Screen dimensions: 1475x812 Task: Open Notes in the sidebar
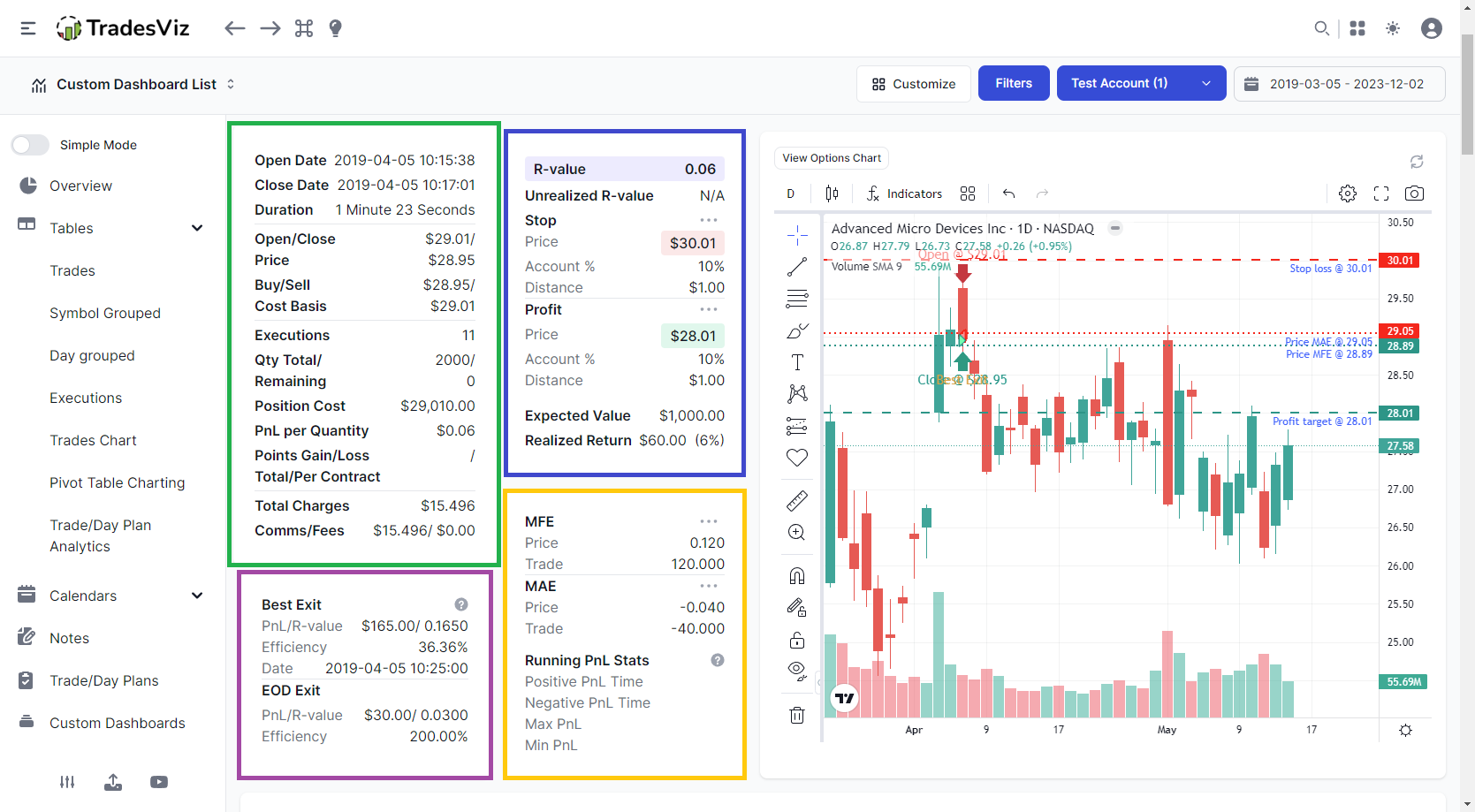[69, 638]
